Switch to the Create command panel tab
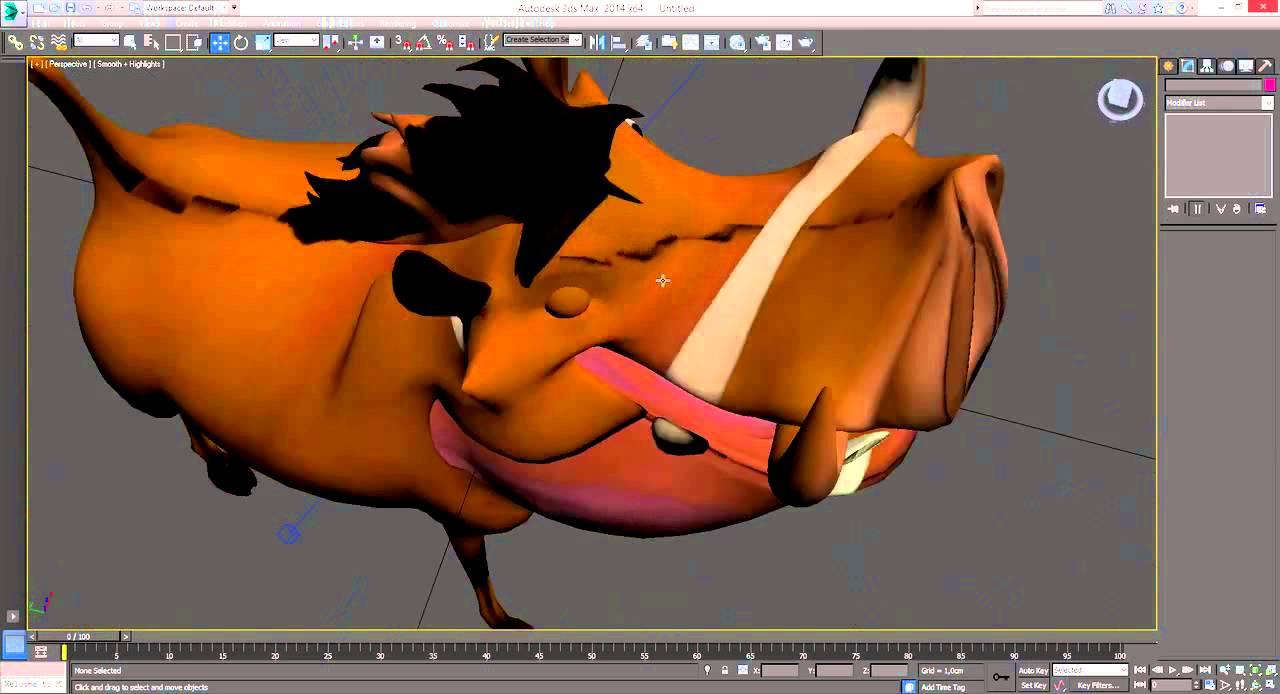Viewport: 1280px width, 694px height. (x=1168, y=66)
